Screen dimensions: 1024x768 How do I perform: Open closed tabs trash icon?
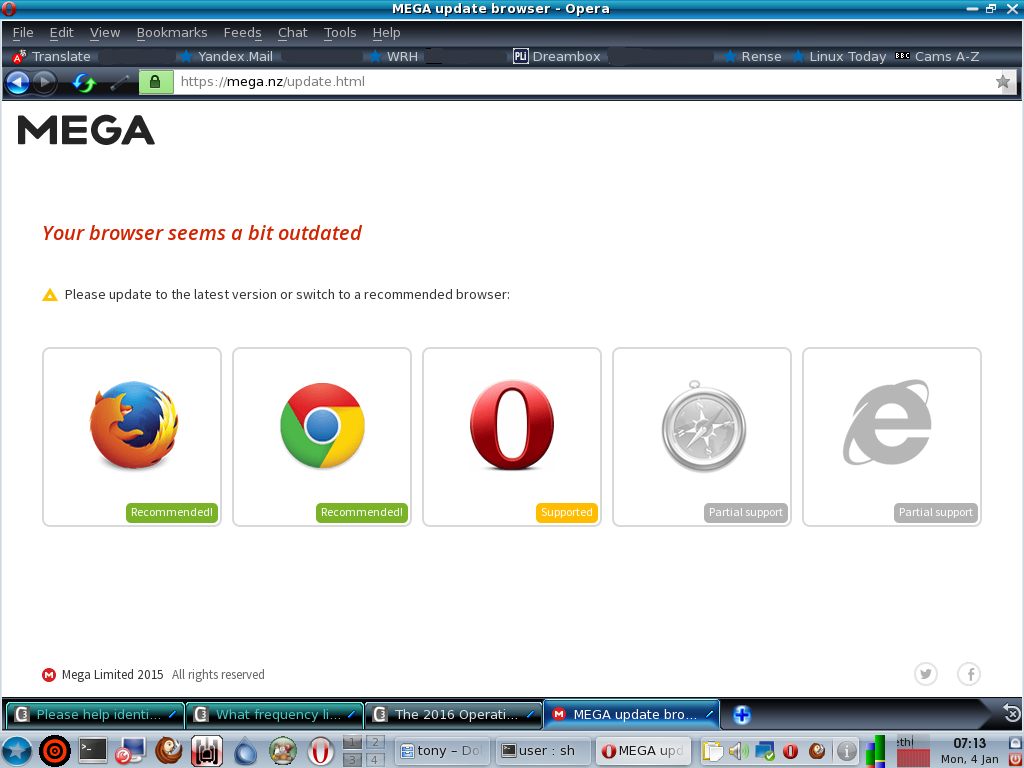(1011, 712)
